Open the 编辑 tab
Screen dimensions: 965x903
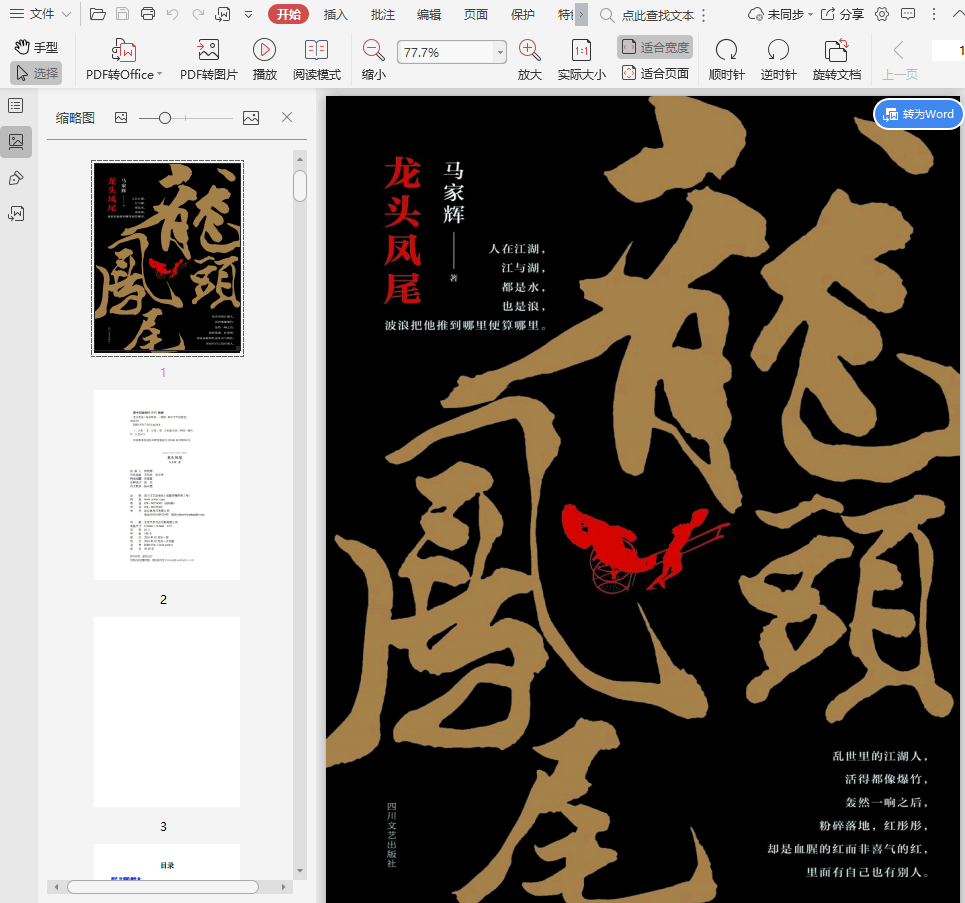(429, 14)
